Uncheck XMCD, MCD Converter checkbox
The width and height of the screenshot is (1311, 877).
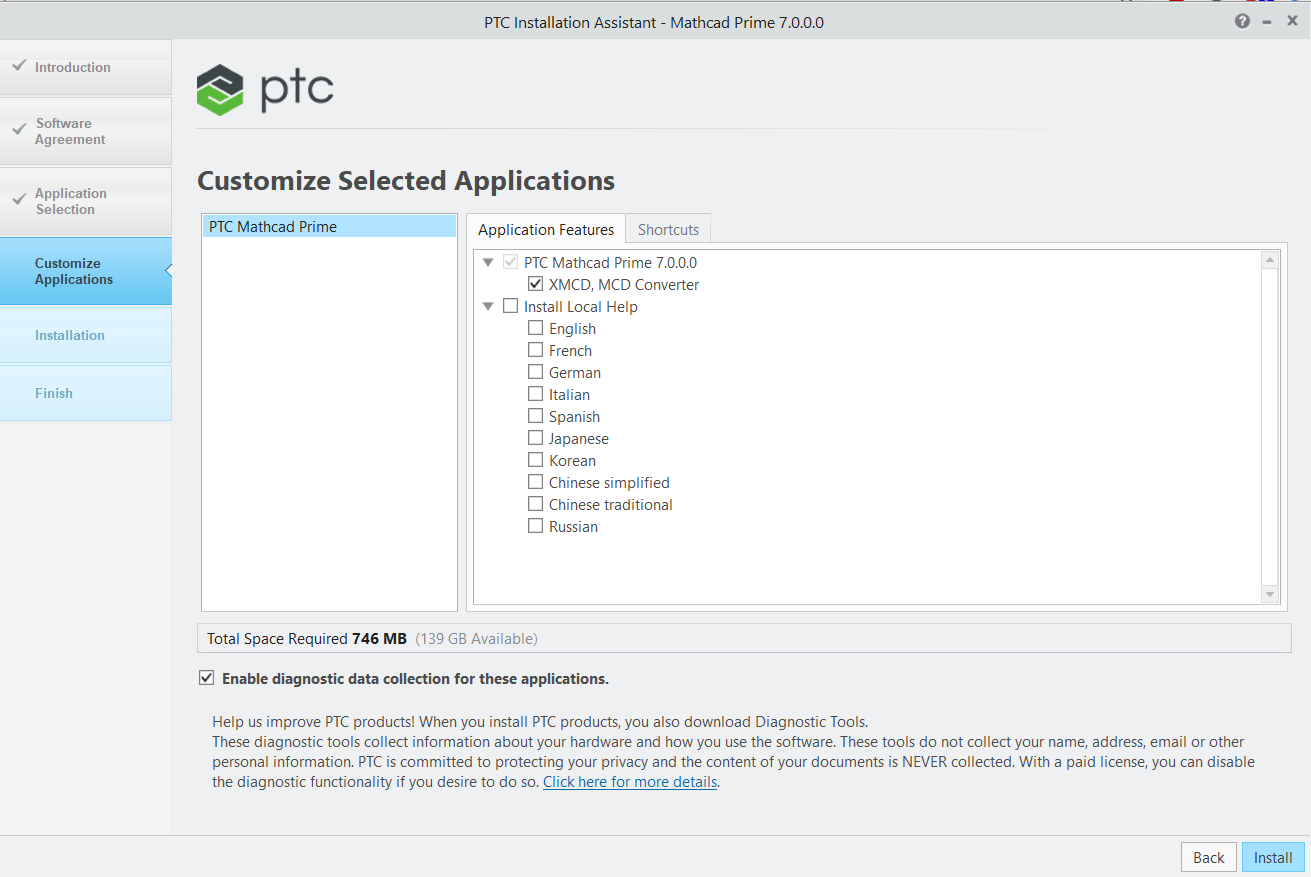[x=536, y=285]
